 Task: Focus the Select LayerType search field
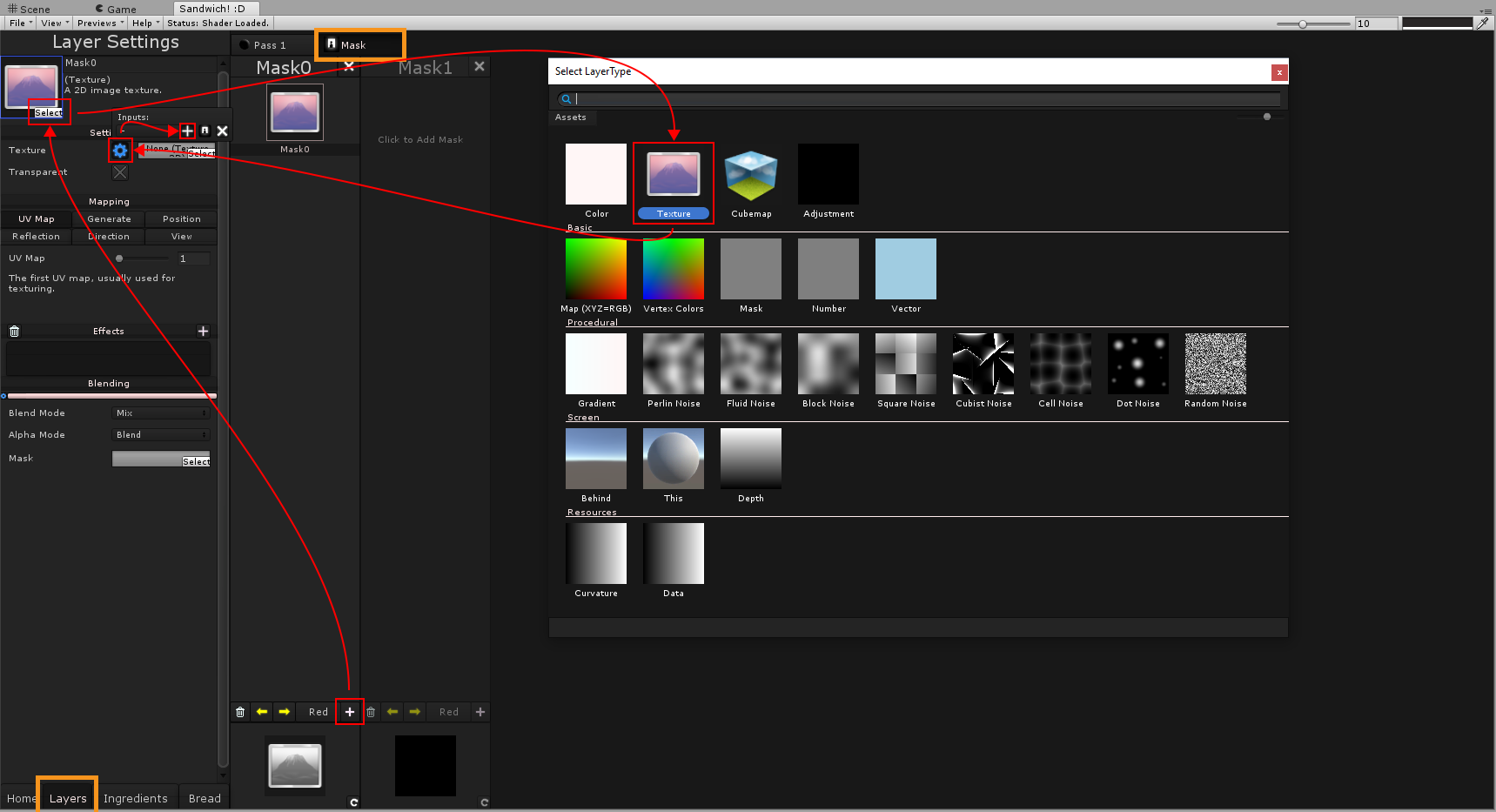pos(918,99)
